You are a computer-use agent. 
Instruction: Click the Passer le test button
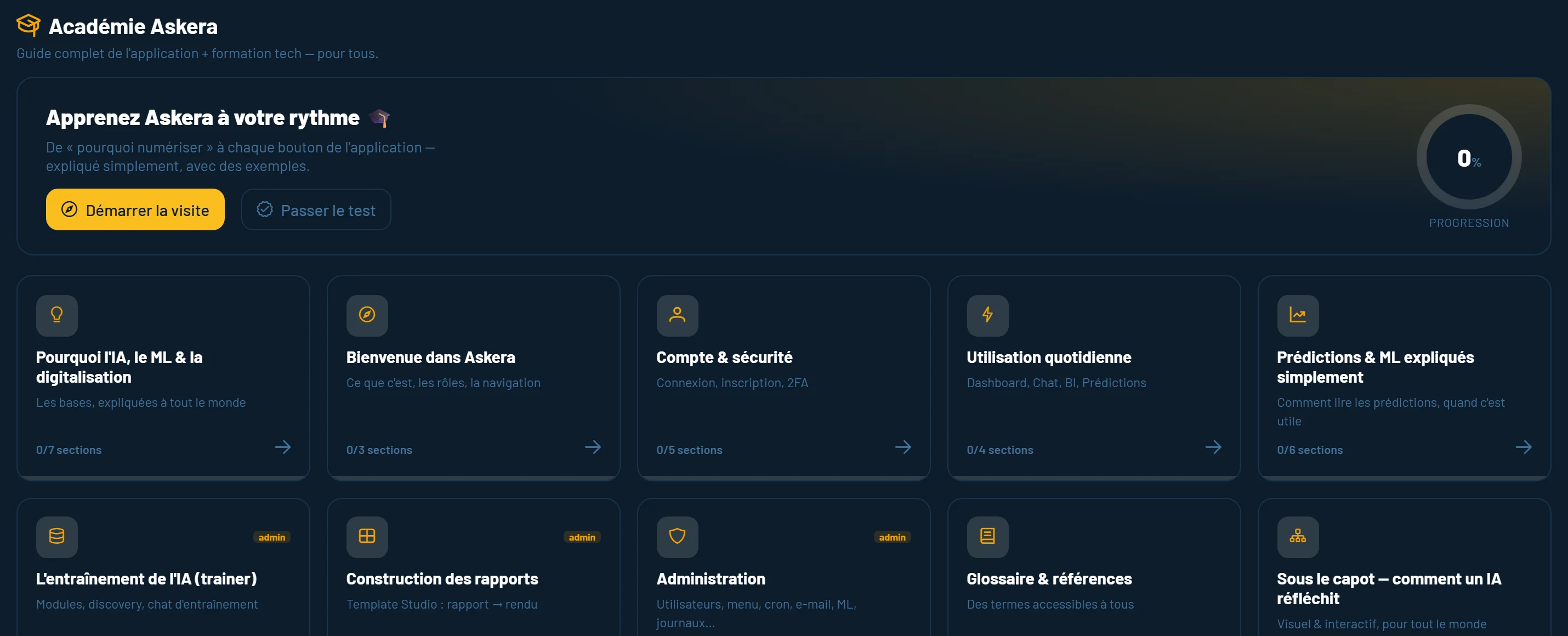[x=316, y=209]
